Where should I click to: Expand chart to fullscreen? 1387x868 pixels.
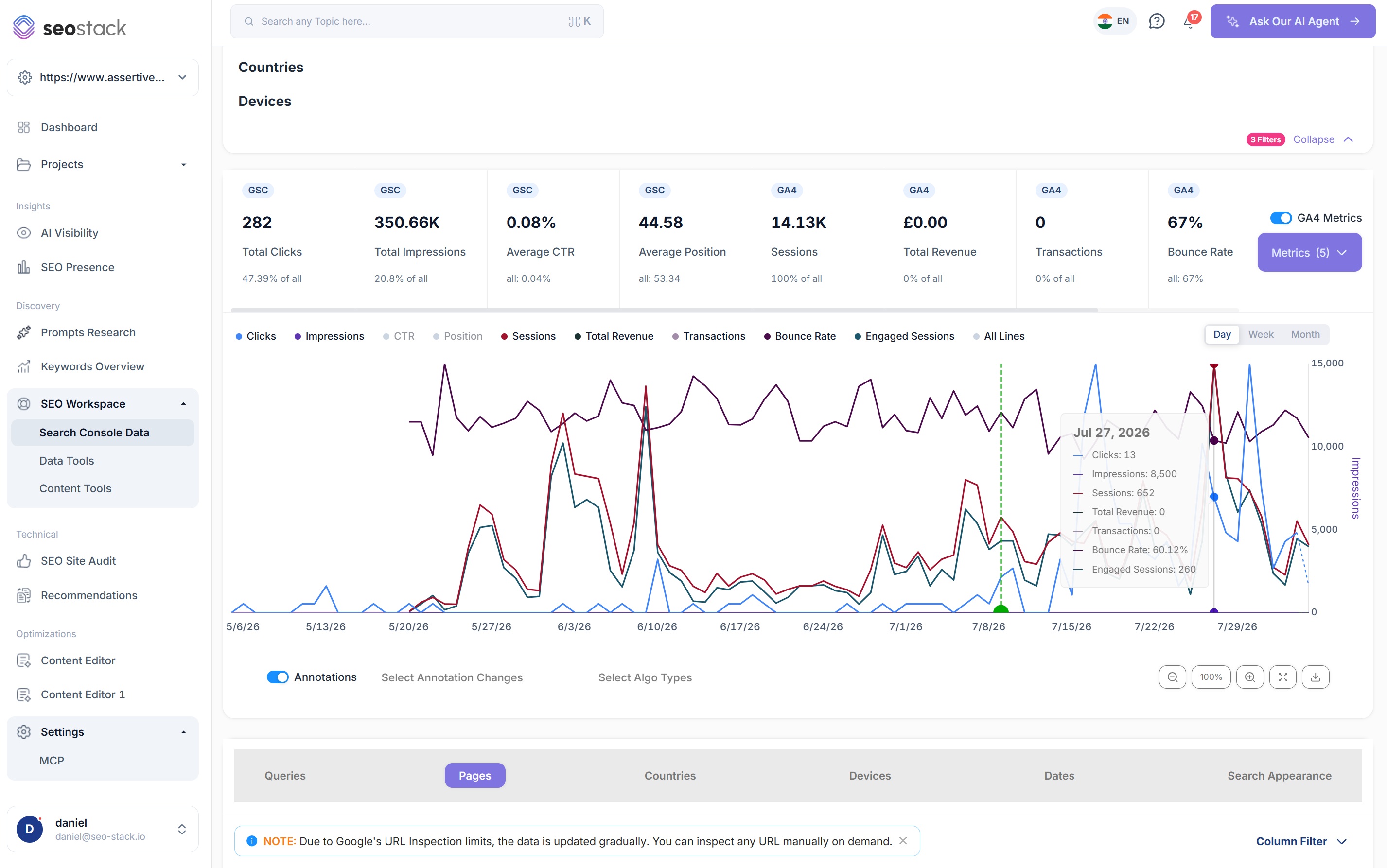tap(1283, 677)
